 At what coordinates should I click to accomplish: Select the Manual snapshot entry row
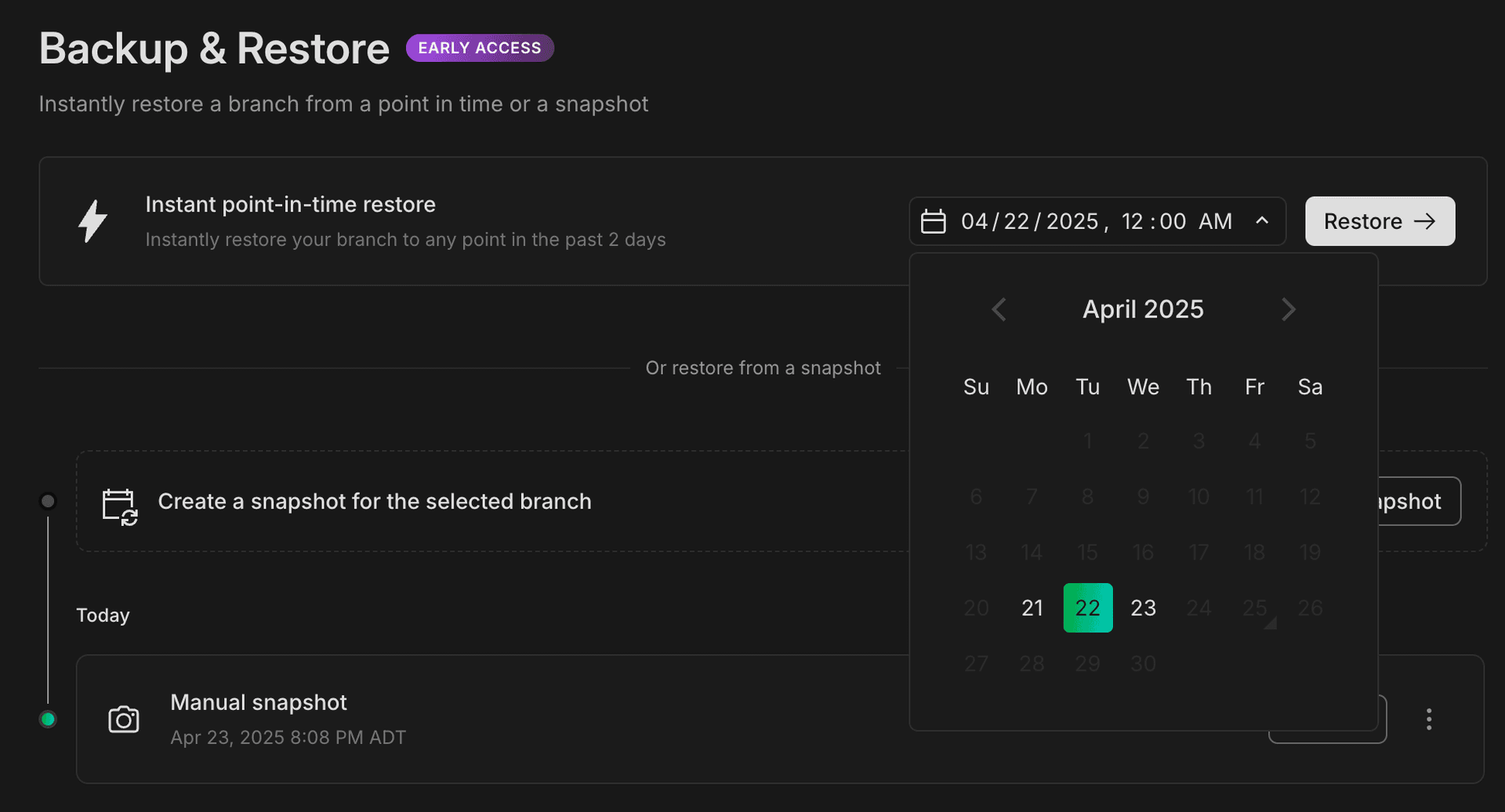point(470,719)
